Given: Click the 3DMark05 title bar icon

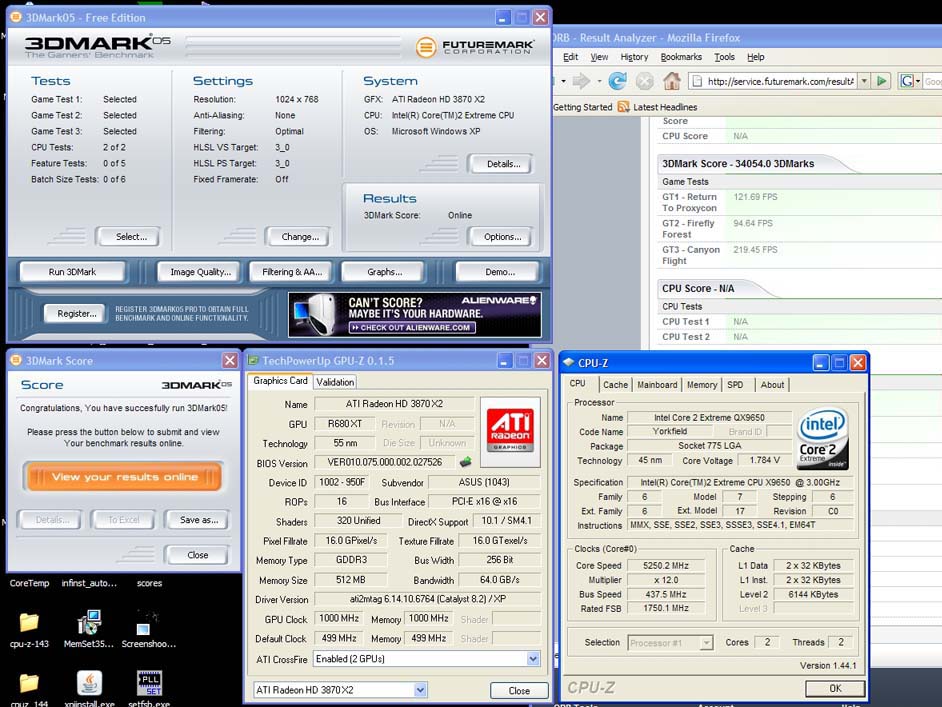Looking at the screenshot, I should [x=16, y=17].
